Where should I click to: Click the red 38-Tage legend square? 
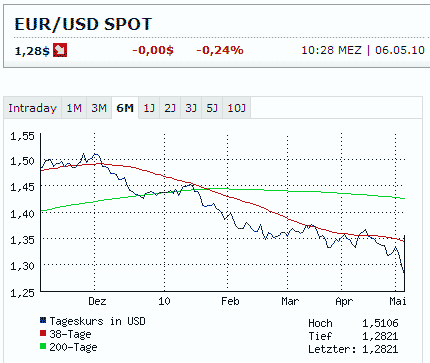click(x=43, y=333)
